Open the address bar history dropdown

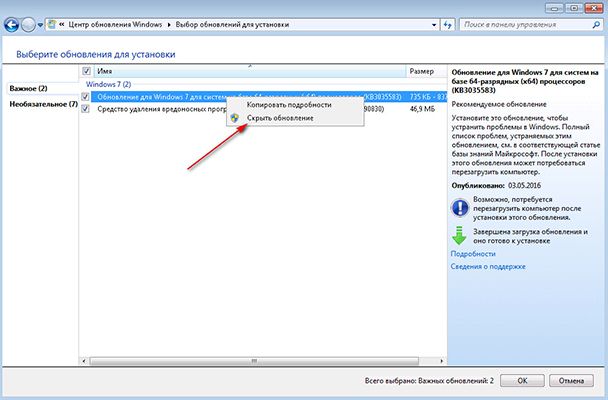pos(434,25)
